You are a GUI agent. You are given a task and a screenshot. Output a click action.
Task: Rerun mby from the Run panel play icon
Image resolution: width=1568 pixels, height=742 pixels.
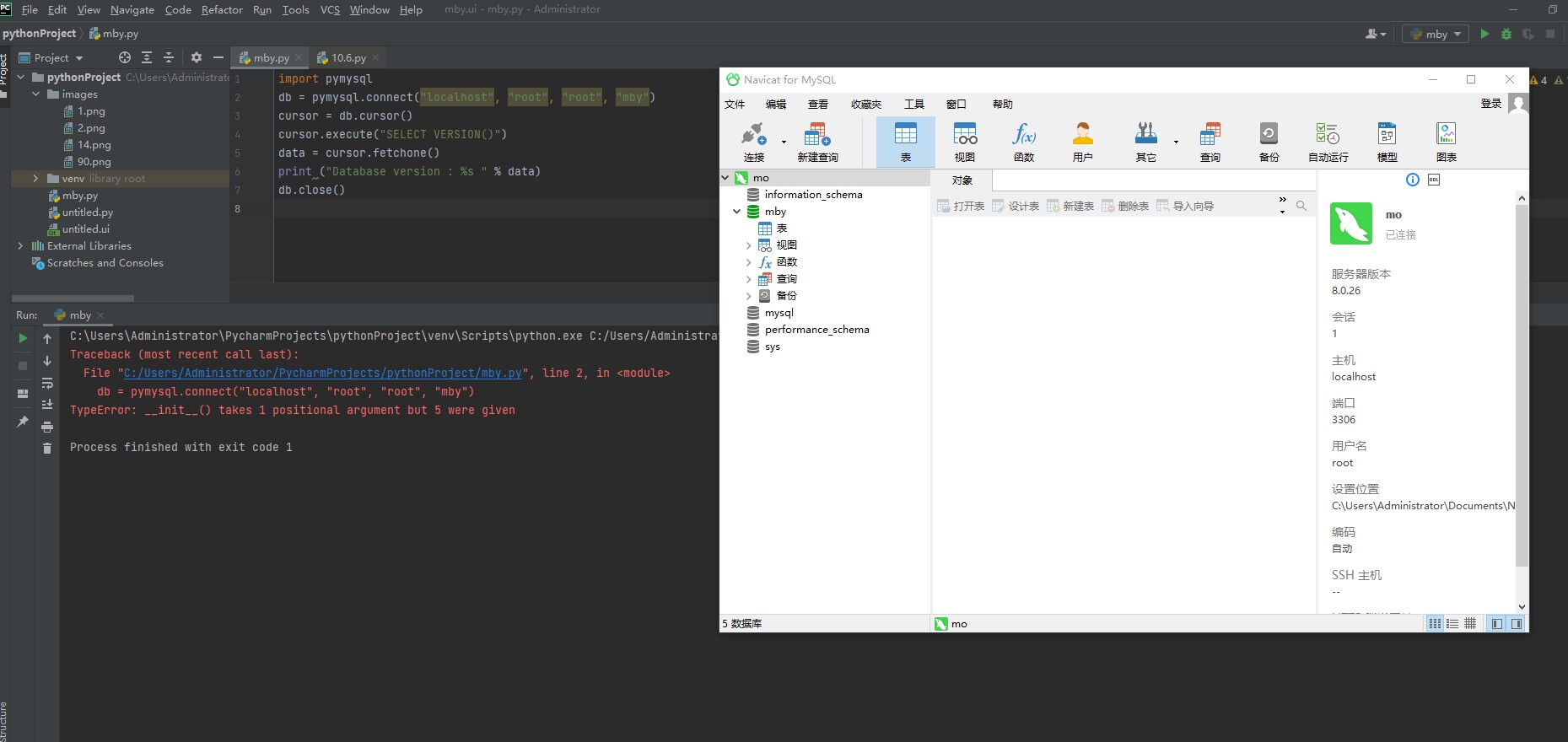click(23, 338)
